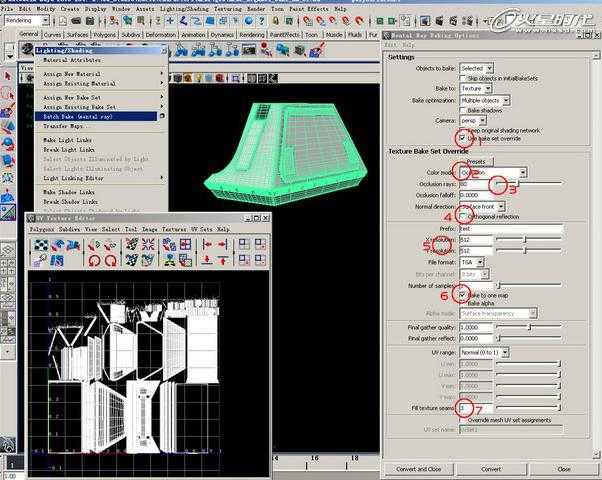Click the Occlusion rays slider
Image resolution: width=602 pixels, height=480 pixels.
[529, 184]
